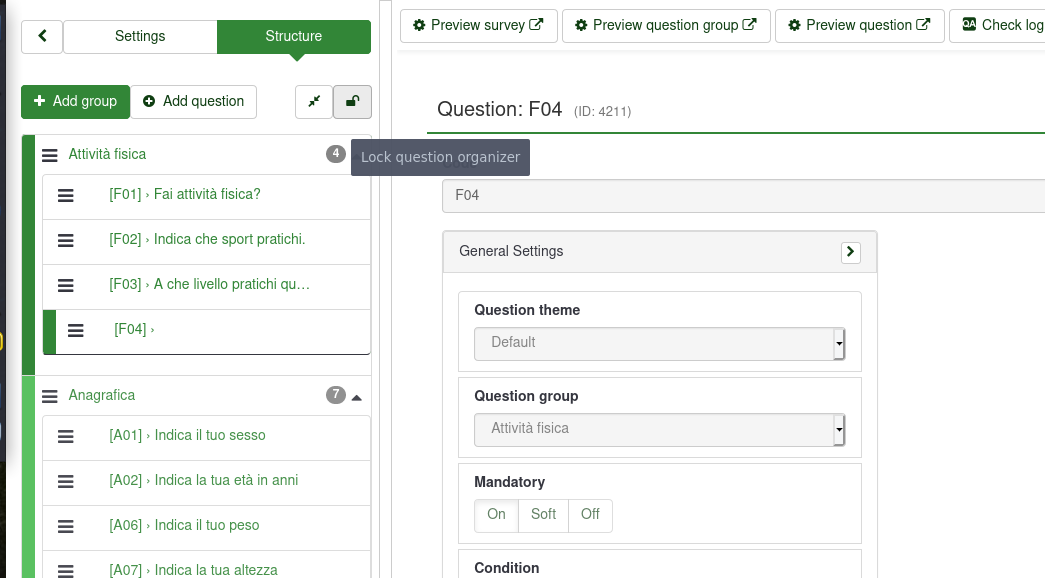Click the lock question organizer icon

352,101
